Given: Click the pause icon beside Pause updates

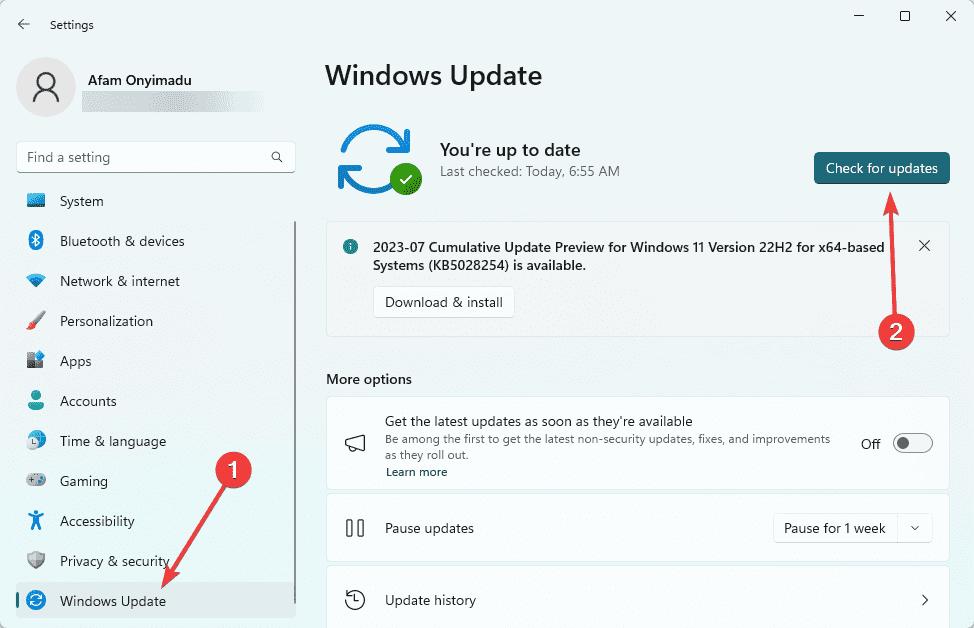Looking at the screenshot, I should (x=355, y=528).
